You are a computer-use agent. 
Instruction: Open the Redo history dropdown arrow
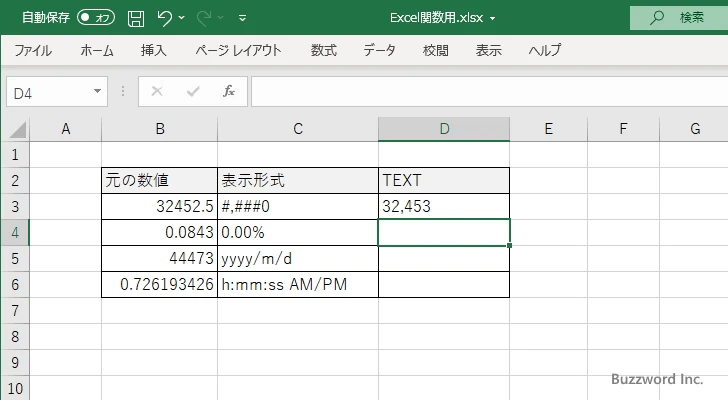point(221,18)
